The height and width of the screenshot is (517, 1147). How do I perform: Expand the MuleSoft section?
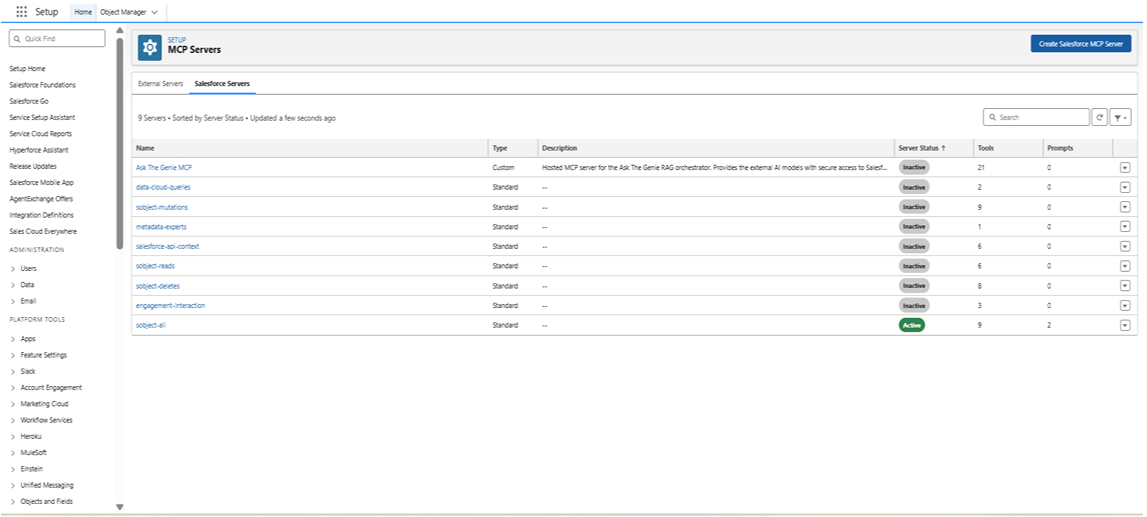coord(13,453)
